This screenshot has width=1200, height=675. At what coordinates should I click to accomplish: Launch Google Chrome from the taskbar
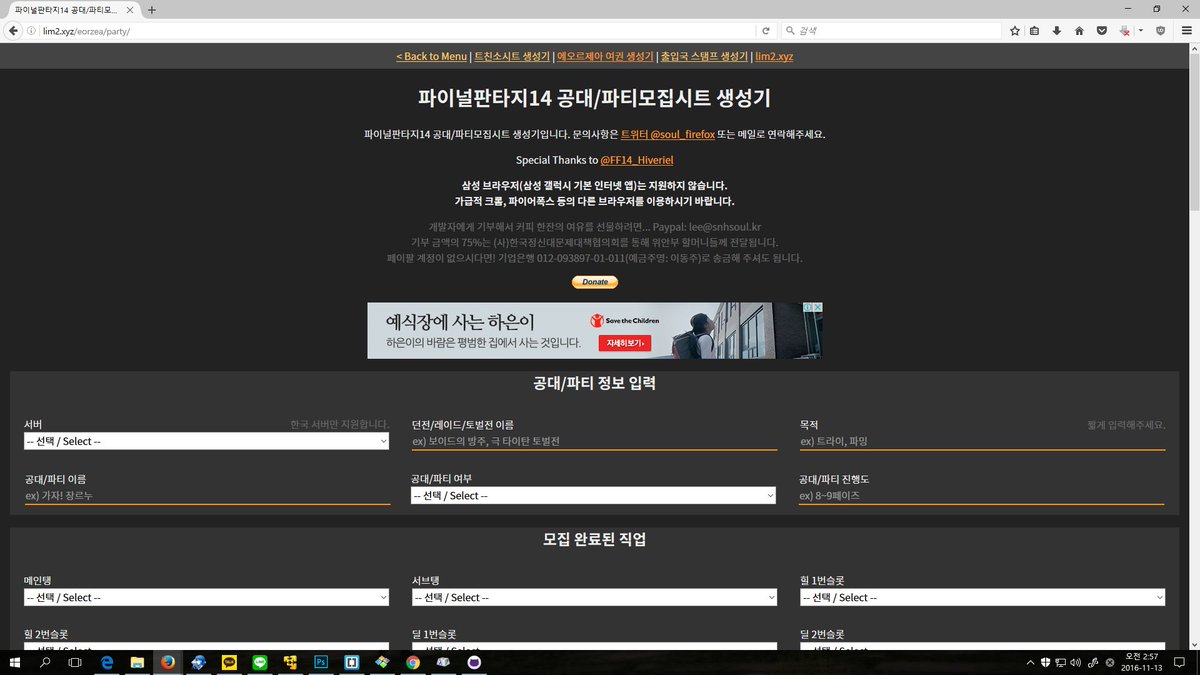point(413,662)
